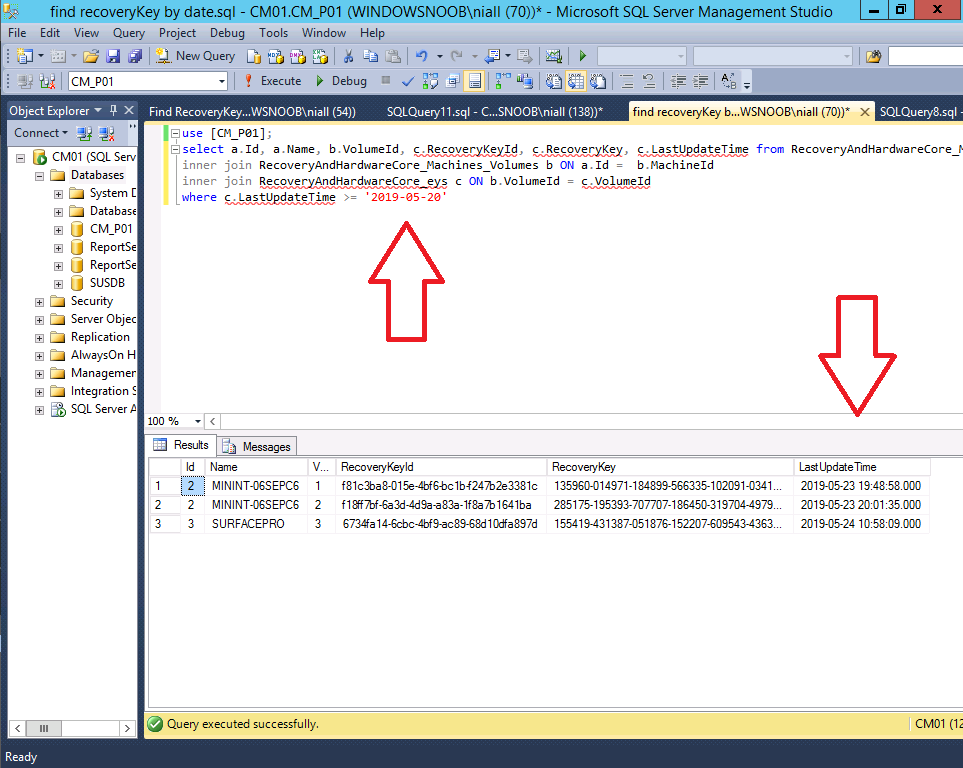This screenshot has width=963, height=768.
Task: Collapse the 'use [CM_P01]' code outline
Action: click(x=175, y=133)
